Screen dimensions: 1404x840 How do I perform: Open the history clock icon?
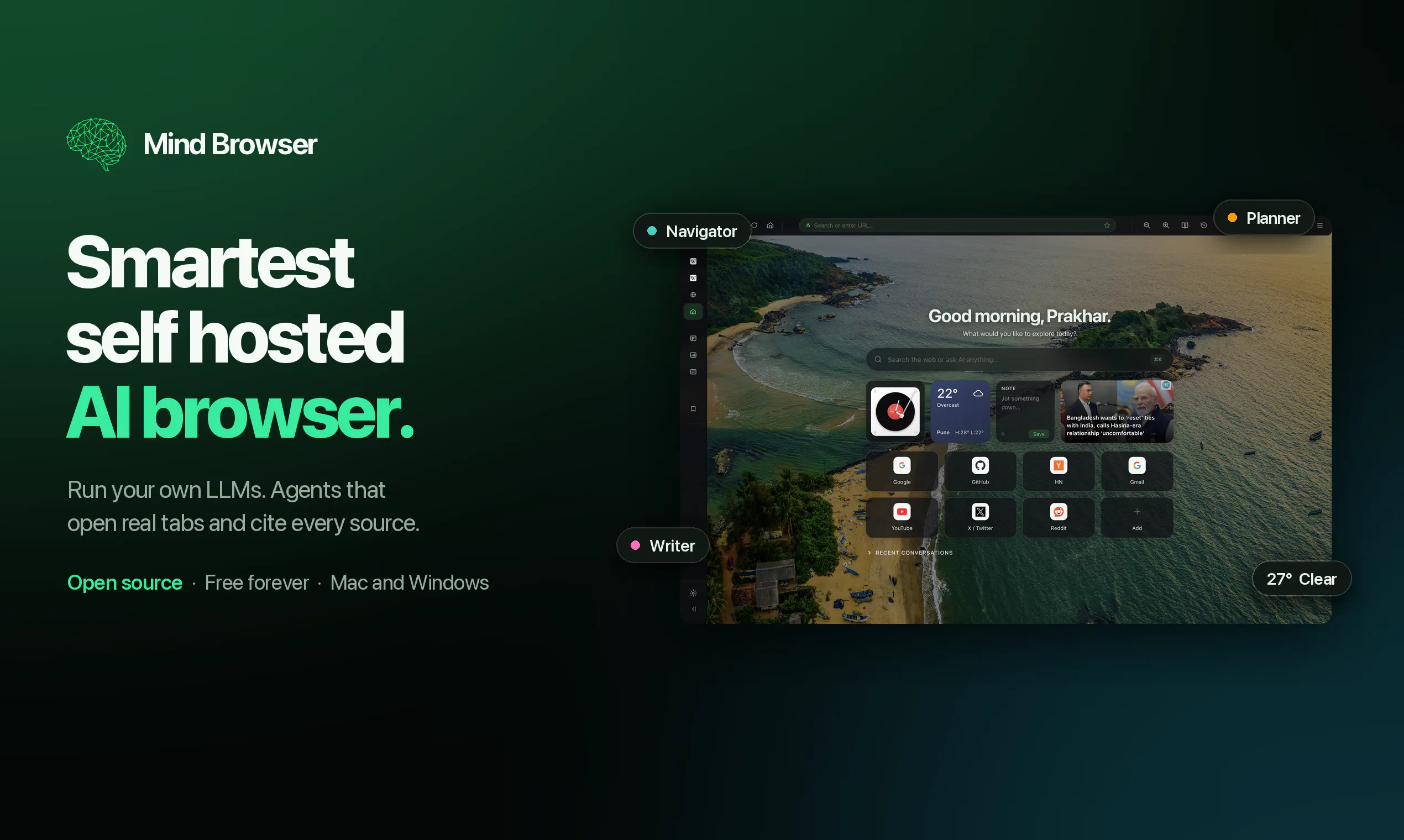point(1203,225)
